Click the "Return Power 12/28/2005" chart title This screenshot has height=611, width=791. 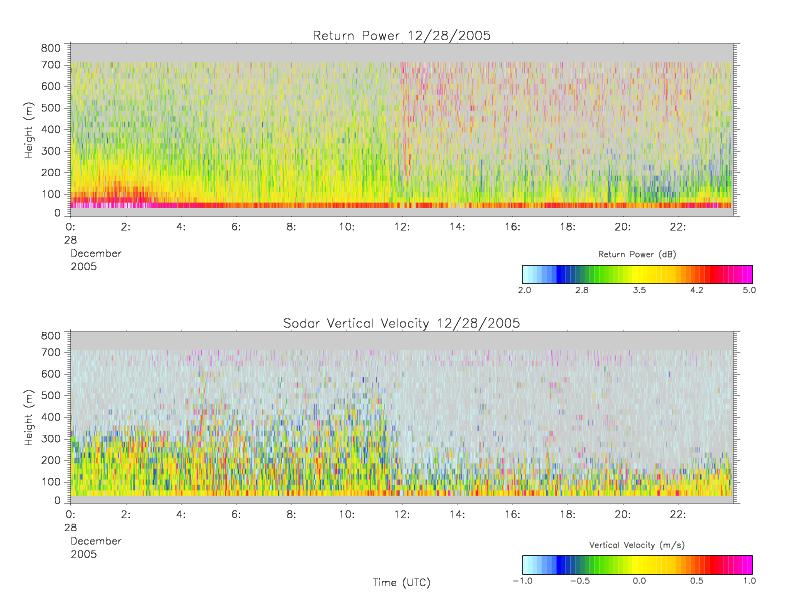(402, 35)
